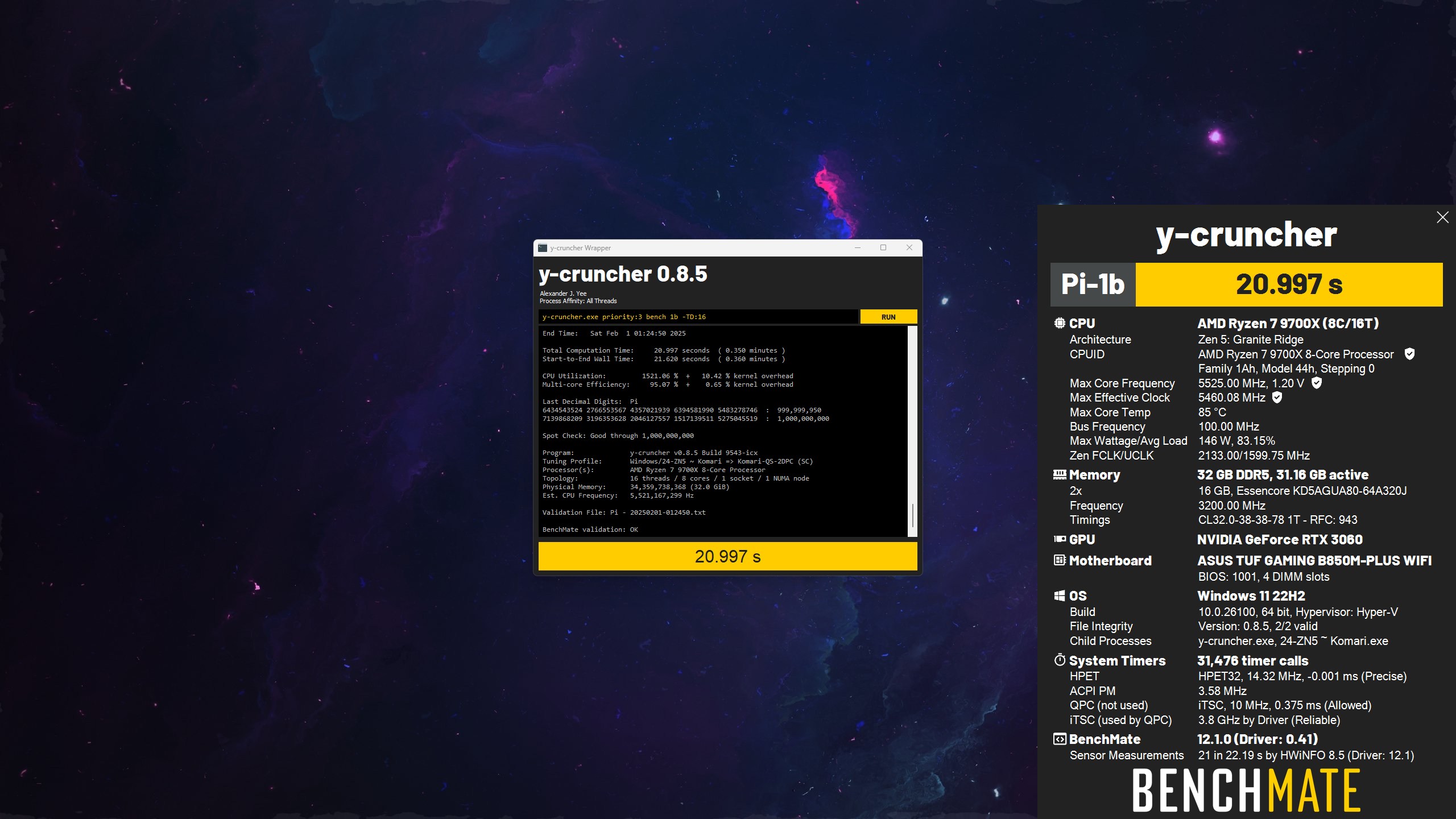This screenshot has width=1456, height=819.
Task: Click the CPU chip icon
Action: pos(1060,323)
